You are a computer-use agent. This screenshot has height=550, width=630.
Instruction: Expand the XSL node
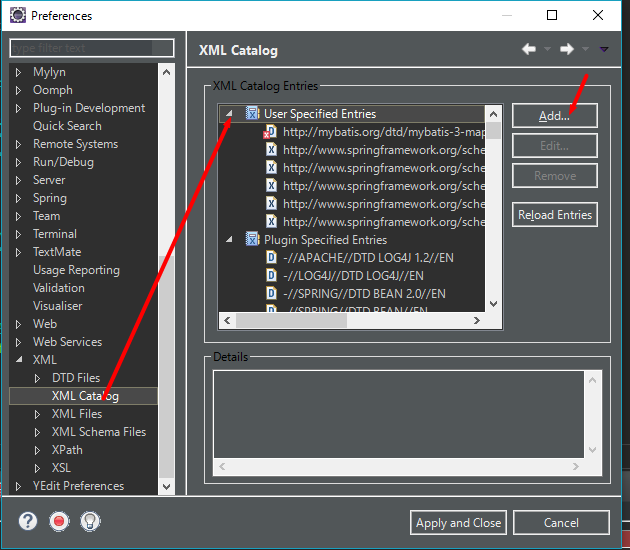(x=37, y=468)
